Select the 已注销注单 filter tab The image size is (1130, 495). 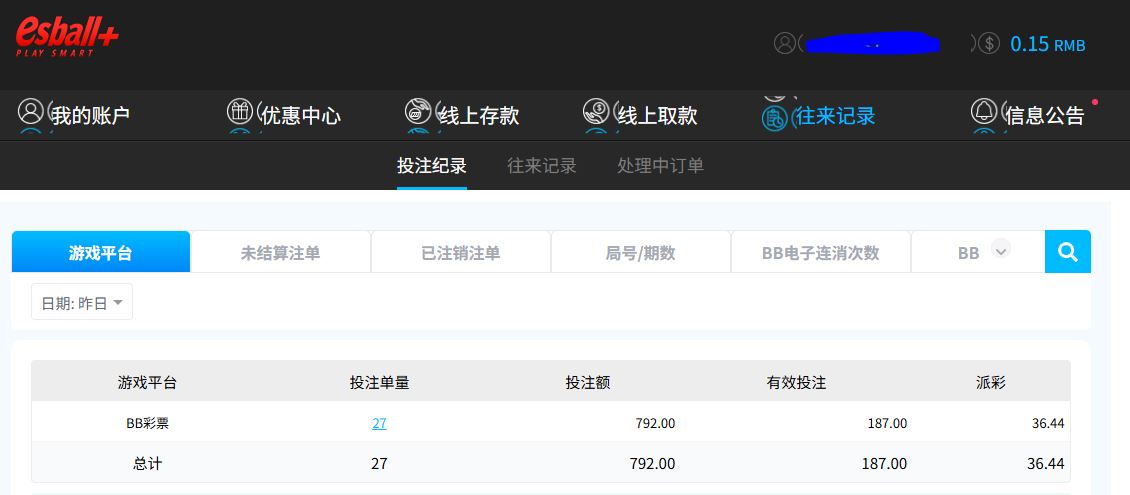pos(460,252)
